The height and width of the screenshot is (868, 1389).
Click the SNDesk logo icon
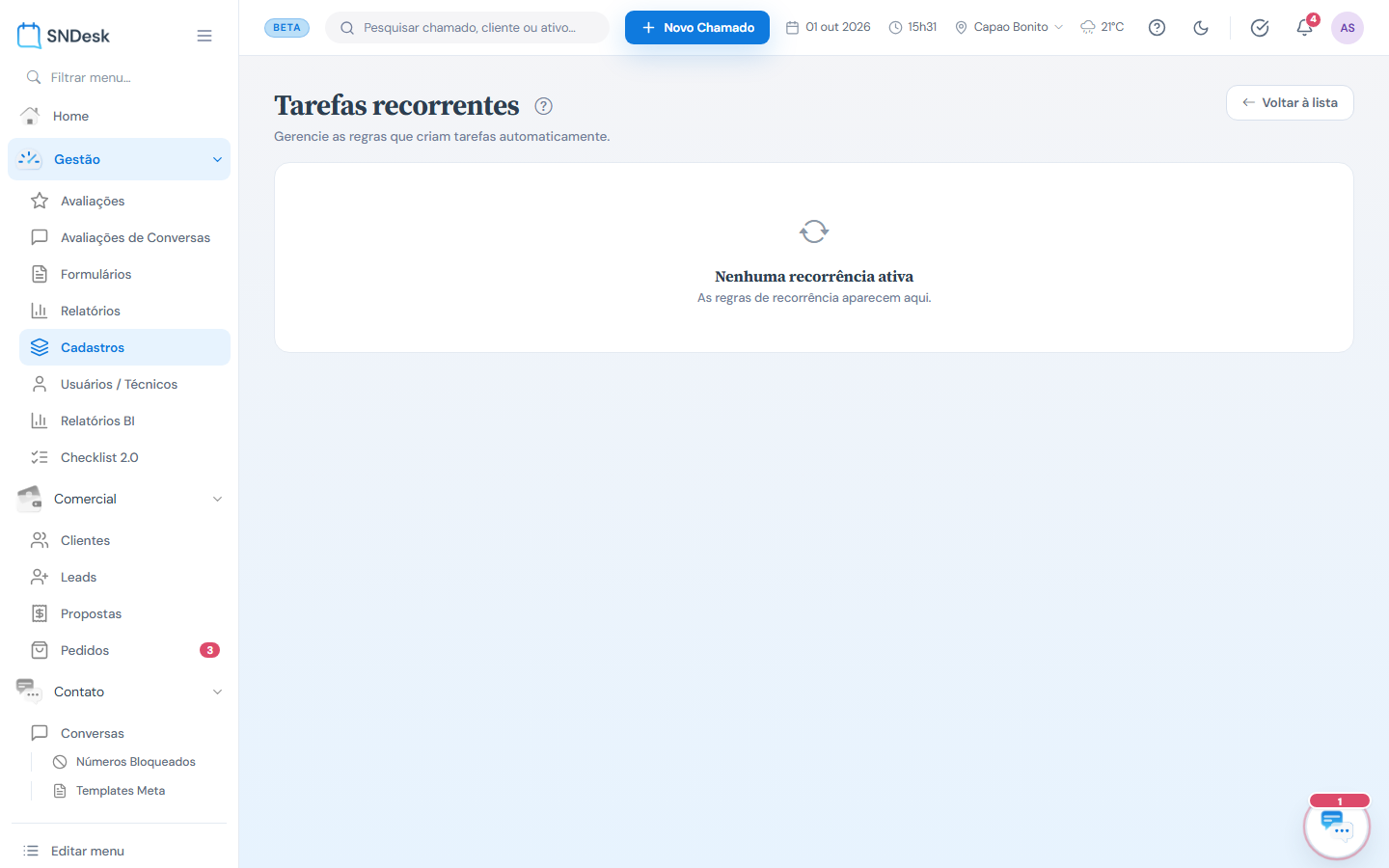(29, 36)
